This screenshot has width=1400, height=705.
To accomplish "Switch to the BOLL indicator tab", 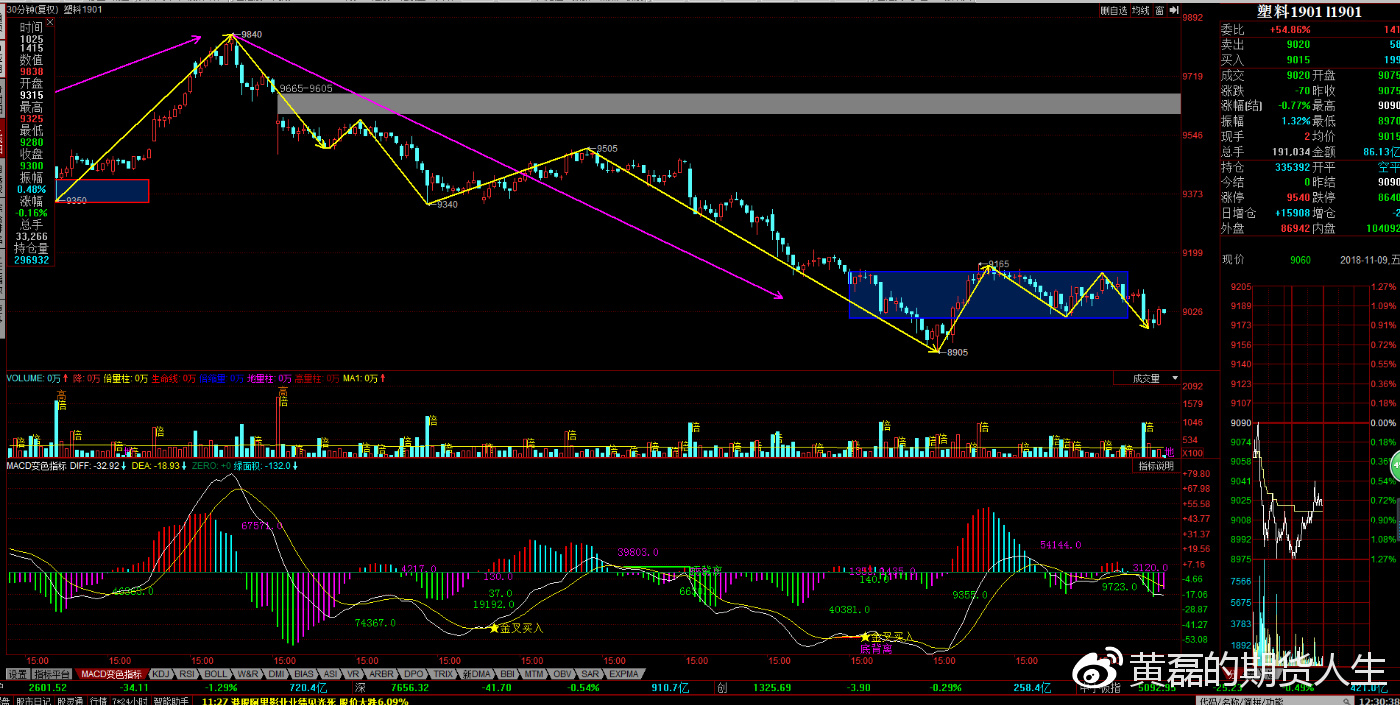I will [217, 674].
